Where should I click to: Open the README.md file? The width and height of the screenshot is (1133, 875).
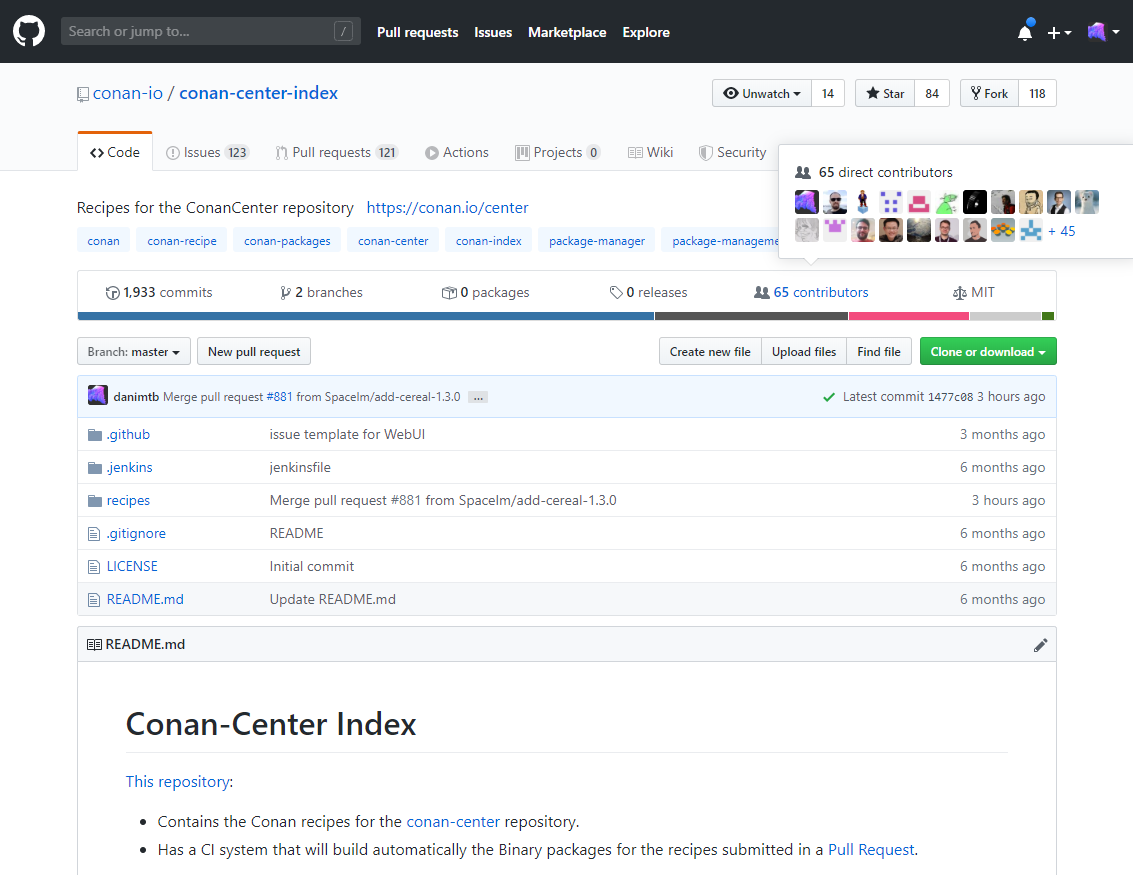click(x=145, y=600)
